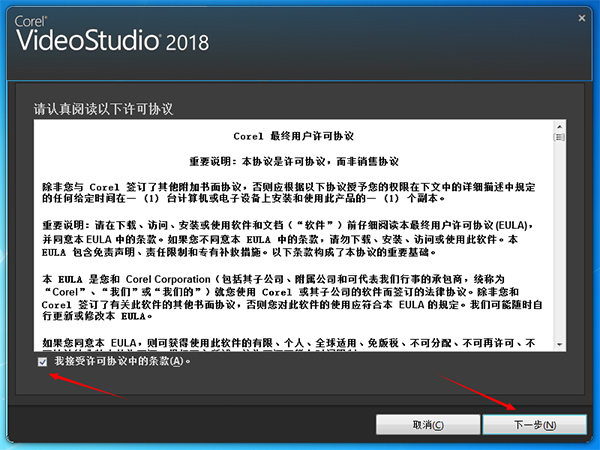Click the empty license scrollbar track

(x=559, y=240)
